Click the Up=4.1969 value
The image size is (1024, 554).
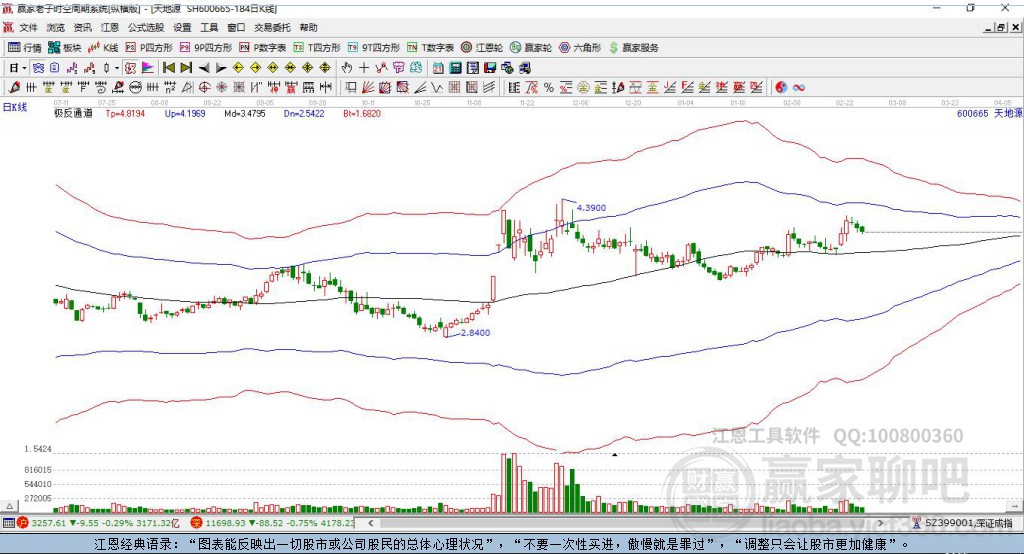(x=185, y=113)
